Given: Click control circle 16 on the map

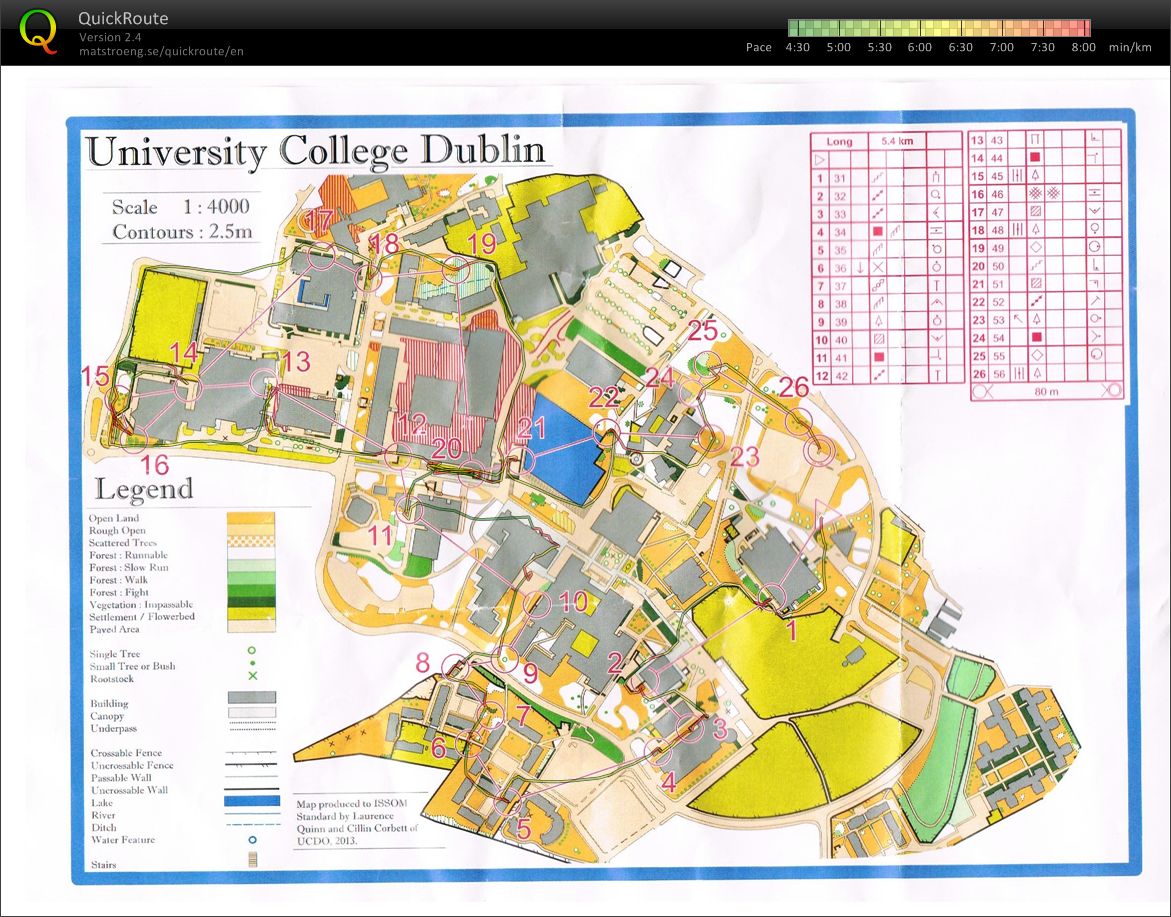Looking at the screenshot, I should click(x=134, y=440).
